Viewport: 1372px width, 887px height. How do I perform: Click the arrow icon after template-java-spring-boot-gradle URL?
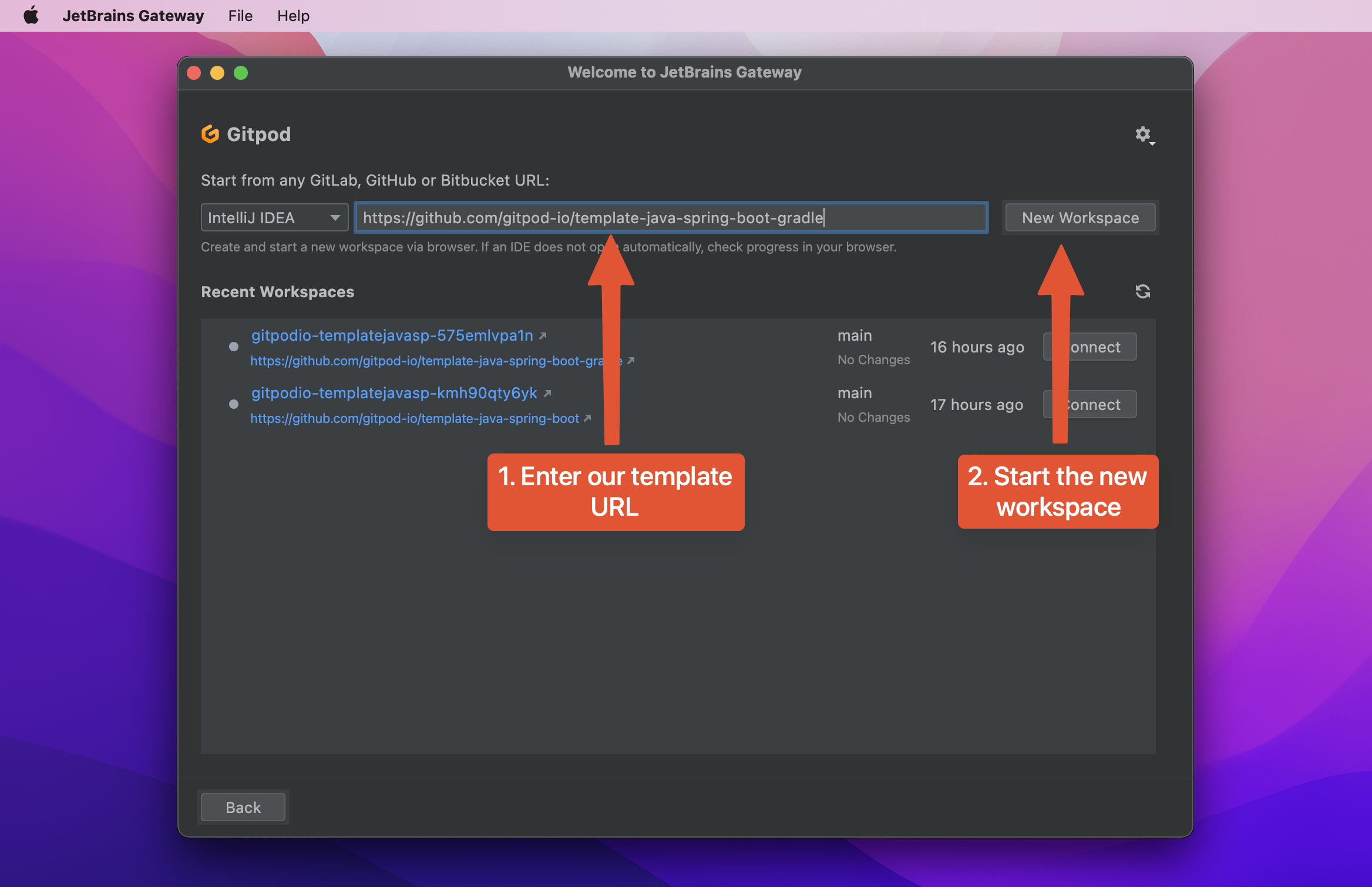tap(632, 361)
